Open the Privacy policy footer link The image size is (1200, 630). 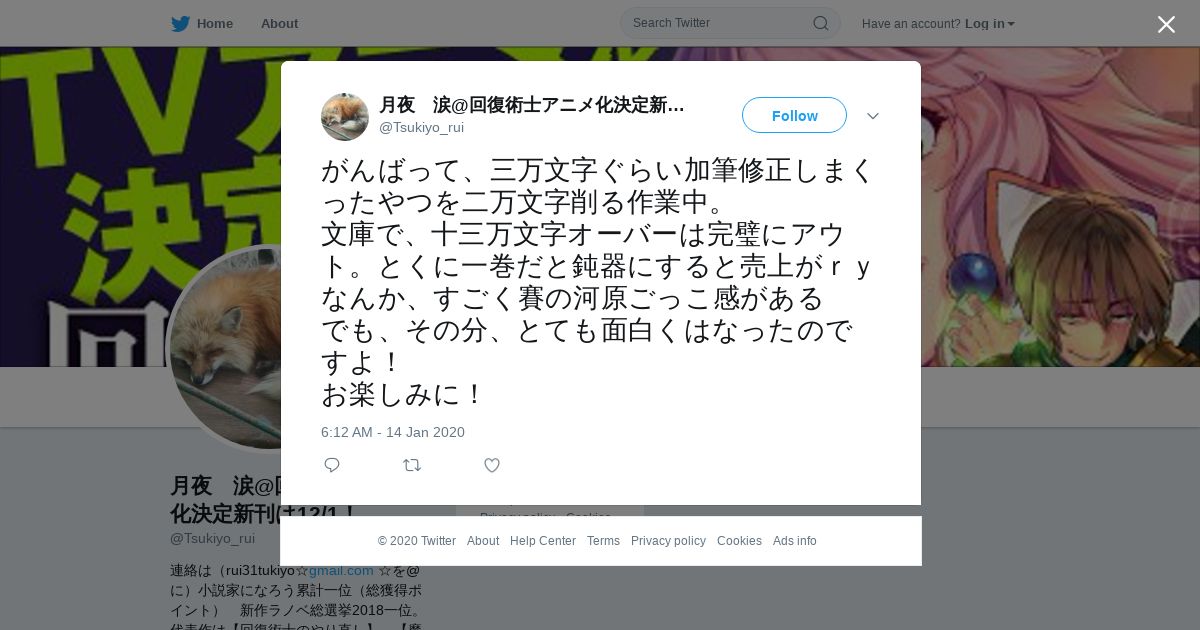(x=668, y=541)
